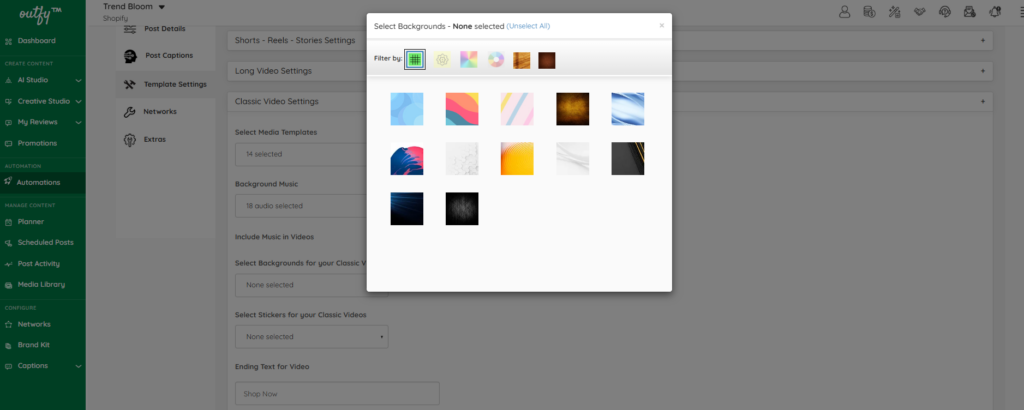
Task: Switch to Post Captions tab
Action: tap(166, 56)
